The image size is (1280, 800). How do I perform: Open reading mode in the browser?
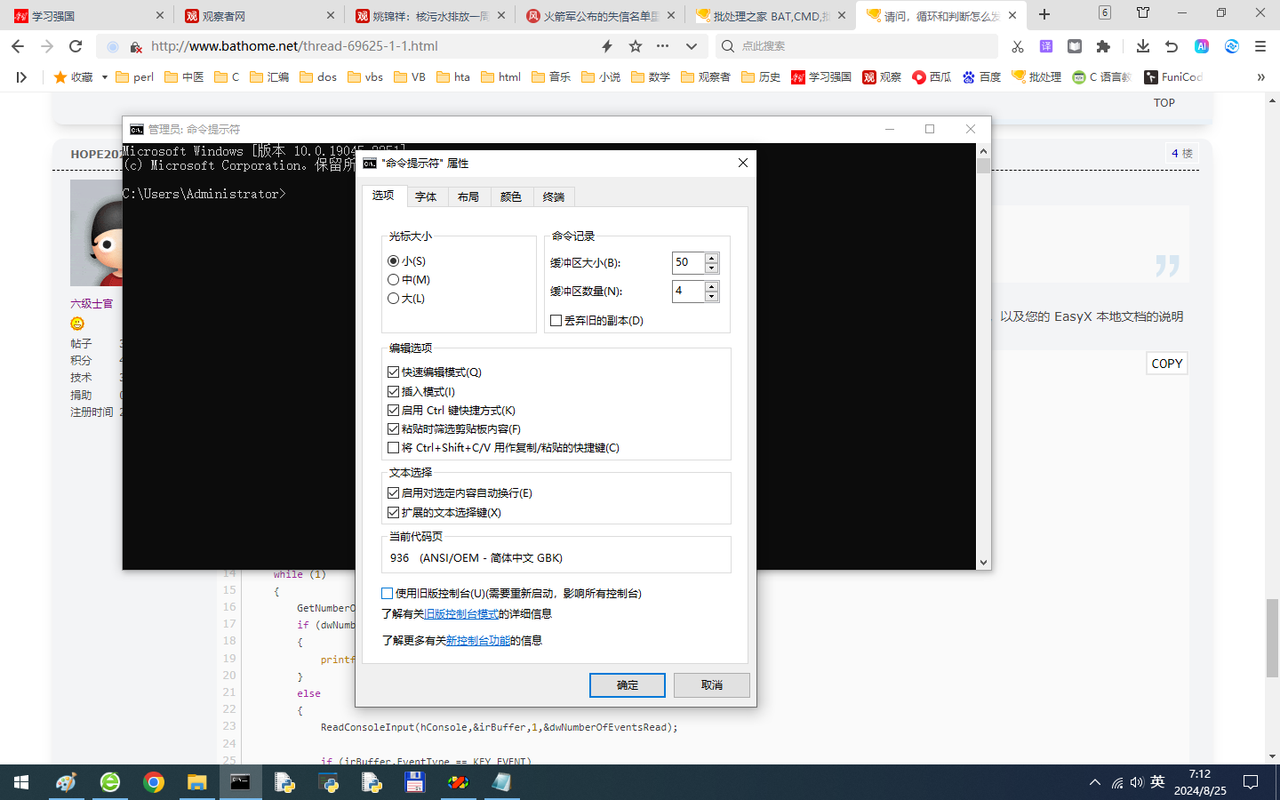[x=1074, y=47]
